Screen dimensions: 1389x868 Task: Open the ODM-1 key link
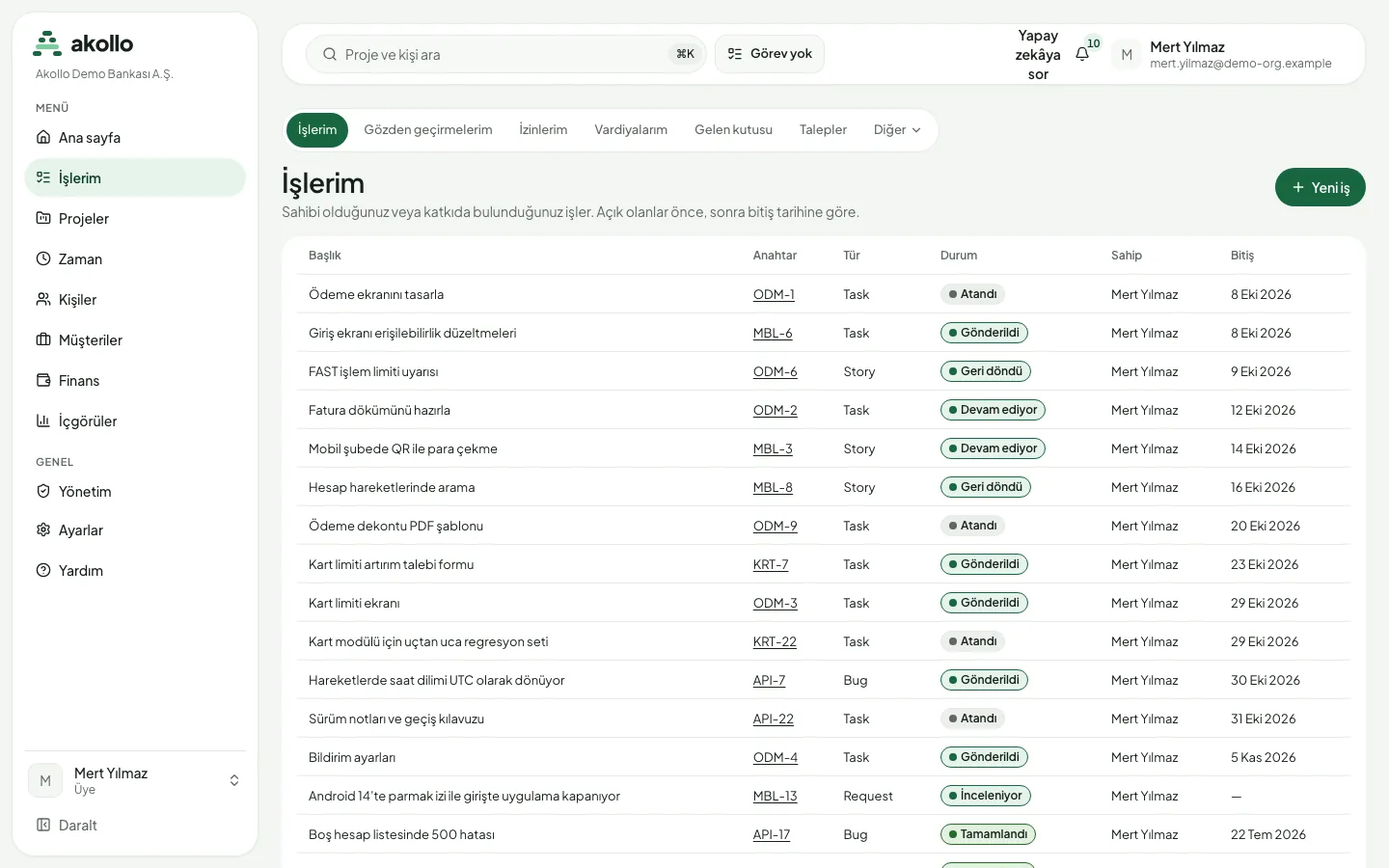pos(774,294)
